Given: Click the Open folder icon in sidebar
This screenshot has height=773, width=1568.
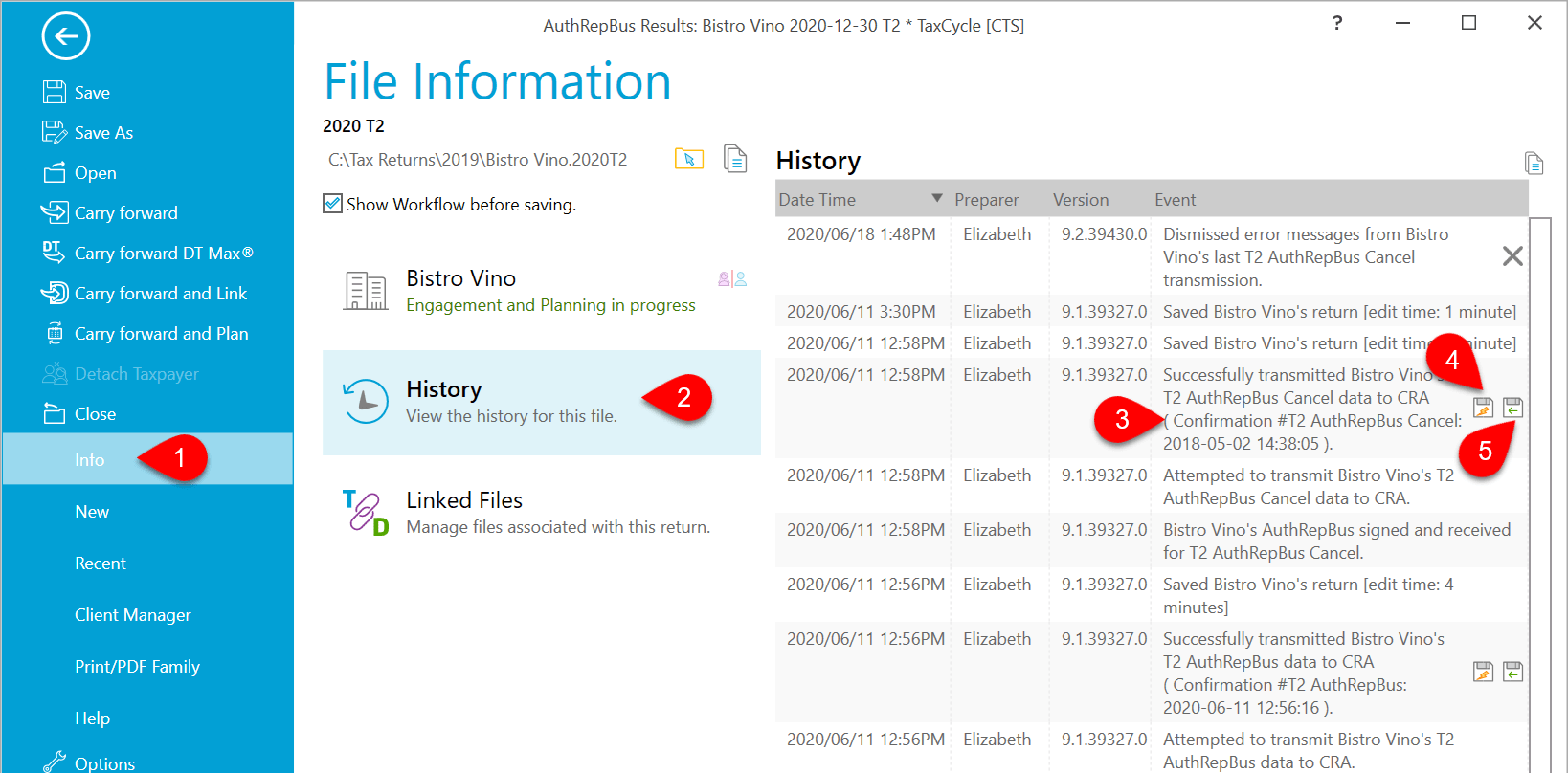Looking at the screenshot, I should pyautogui.click(x=55, y=172).
